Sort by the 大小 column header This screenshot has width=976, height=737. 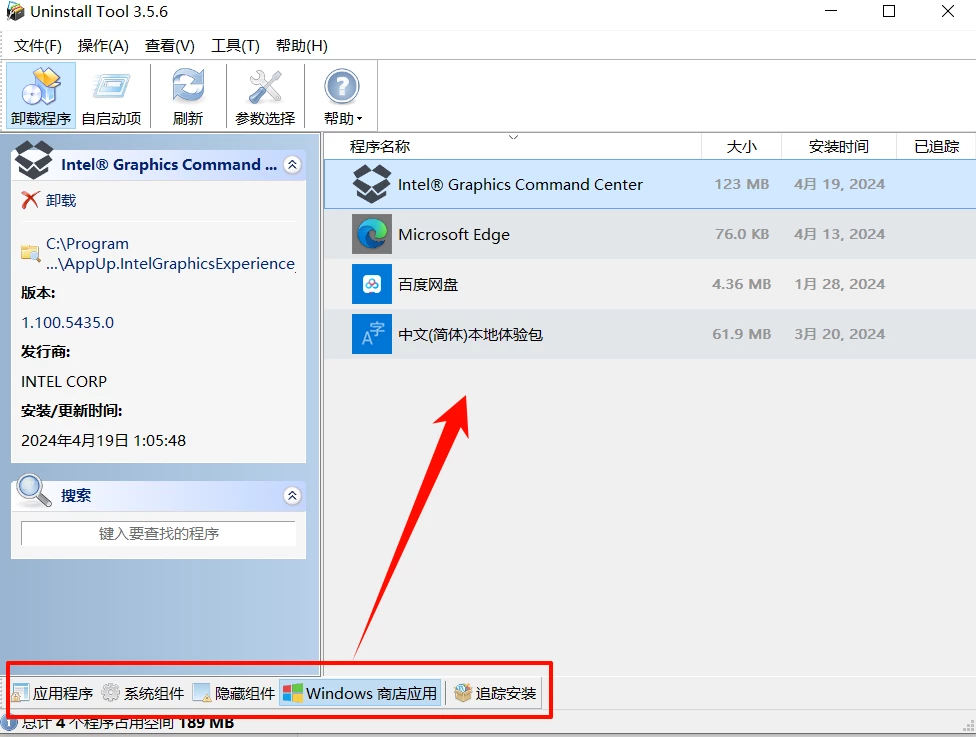click(x=741, y=146)
